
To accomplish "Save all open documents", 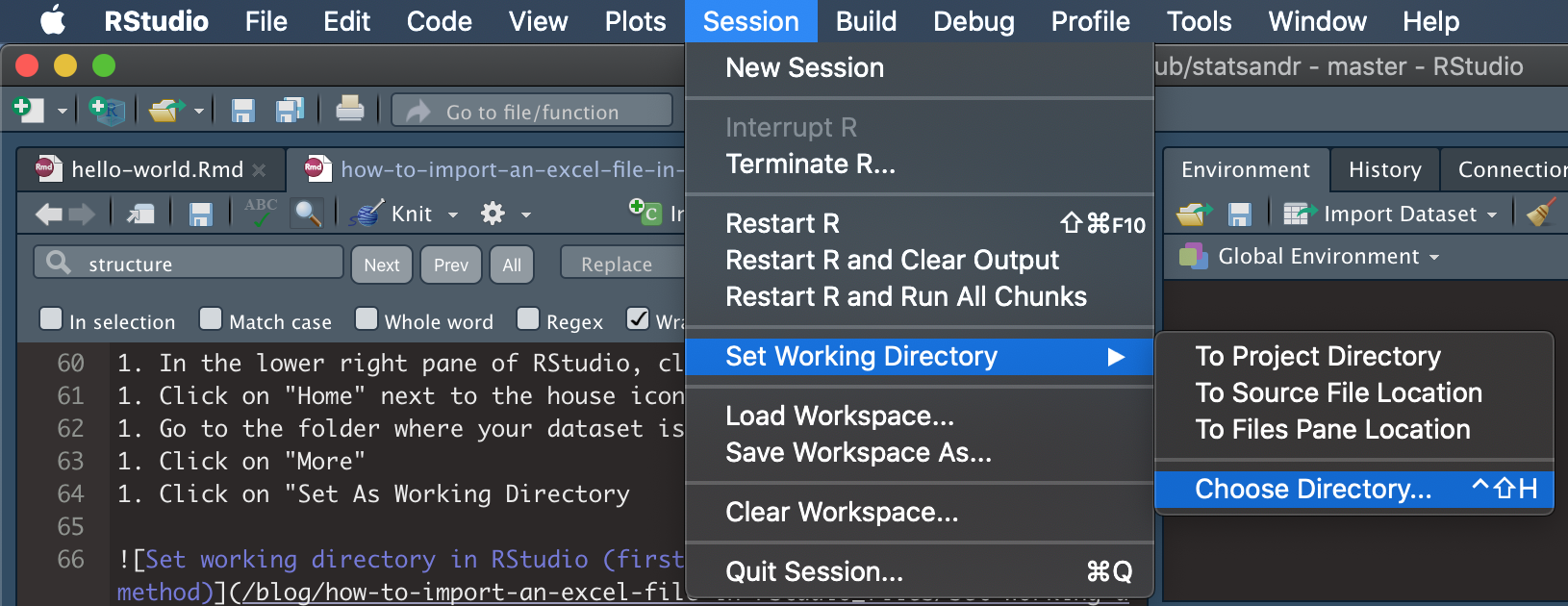I will pos(290,111).
